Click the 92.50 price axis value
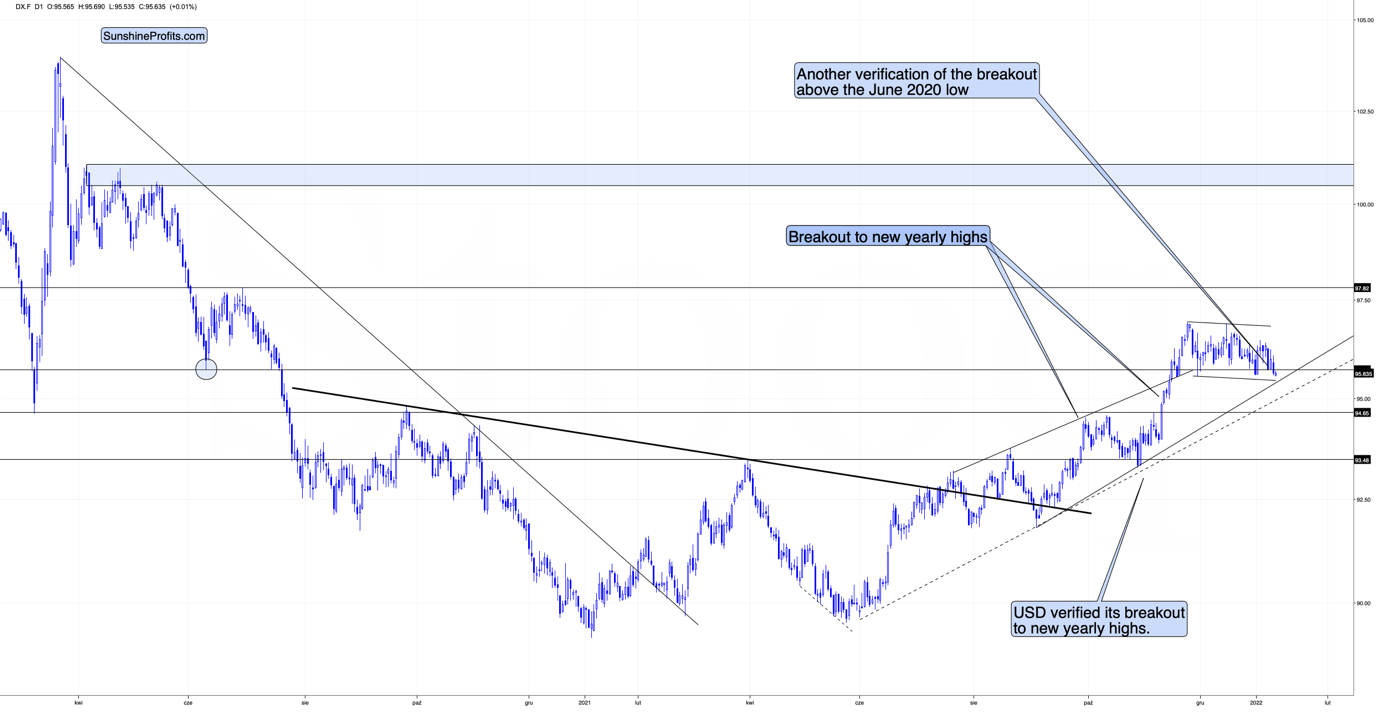 click(x=1363, y=499)
